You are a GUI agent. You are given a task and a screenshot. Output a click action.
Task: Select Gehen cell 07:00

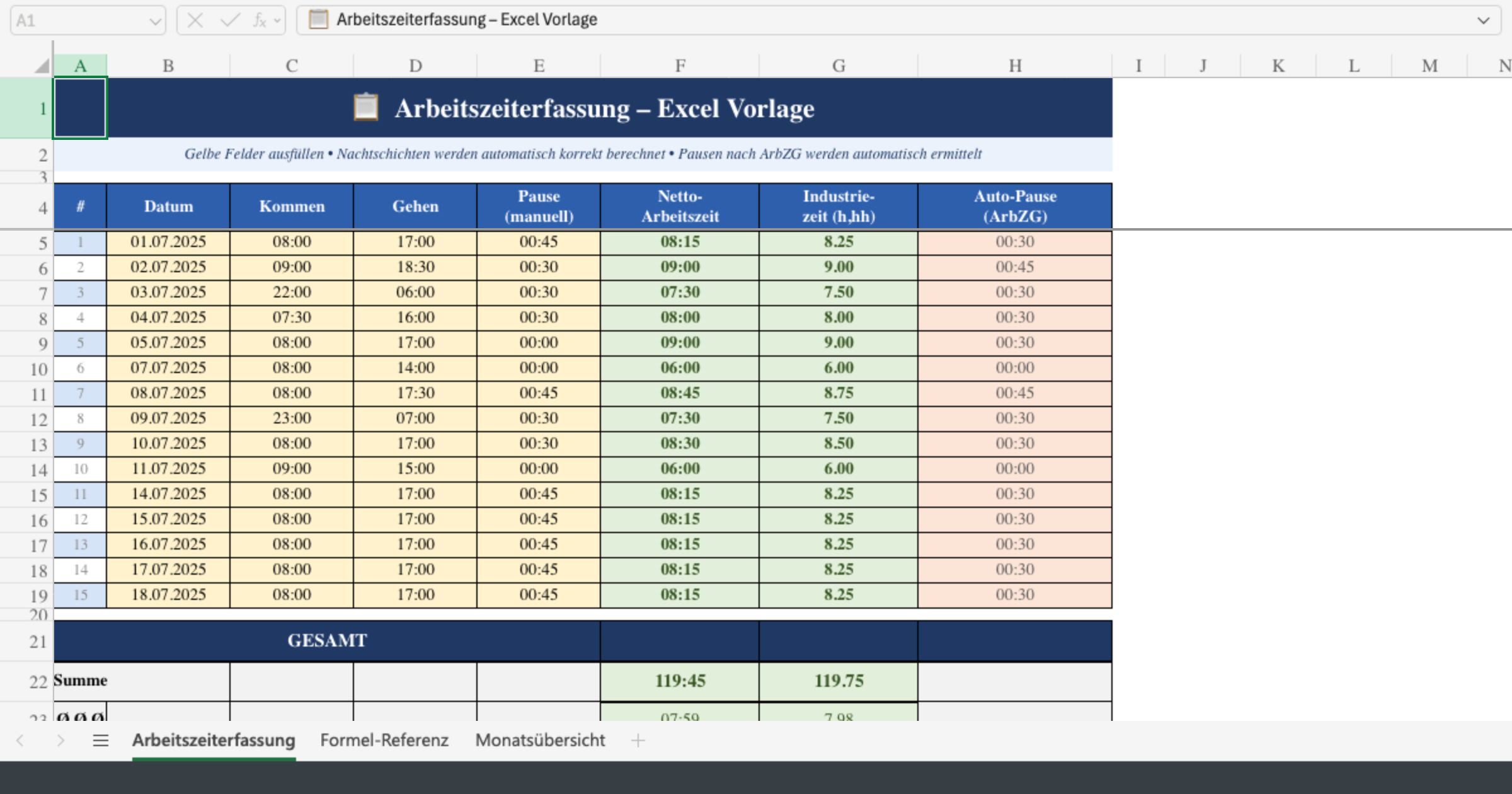pos(415,418)
